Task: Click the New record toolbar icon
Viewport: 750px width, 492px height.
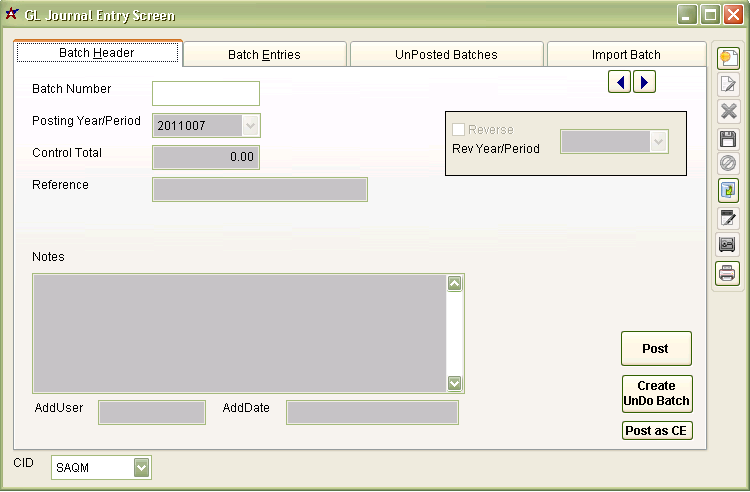Action: [x=727, y=59]
